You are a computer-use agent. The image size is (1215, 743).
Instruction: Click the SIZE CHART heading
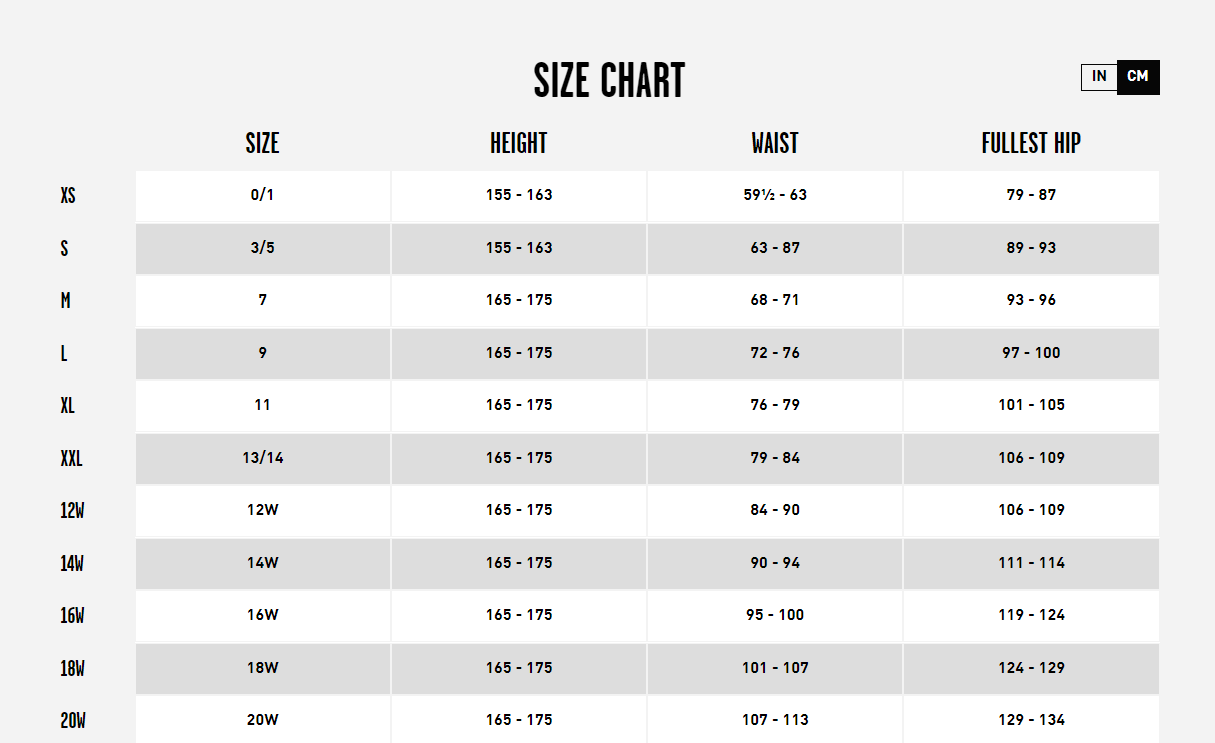tap(609, 81)
